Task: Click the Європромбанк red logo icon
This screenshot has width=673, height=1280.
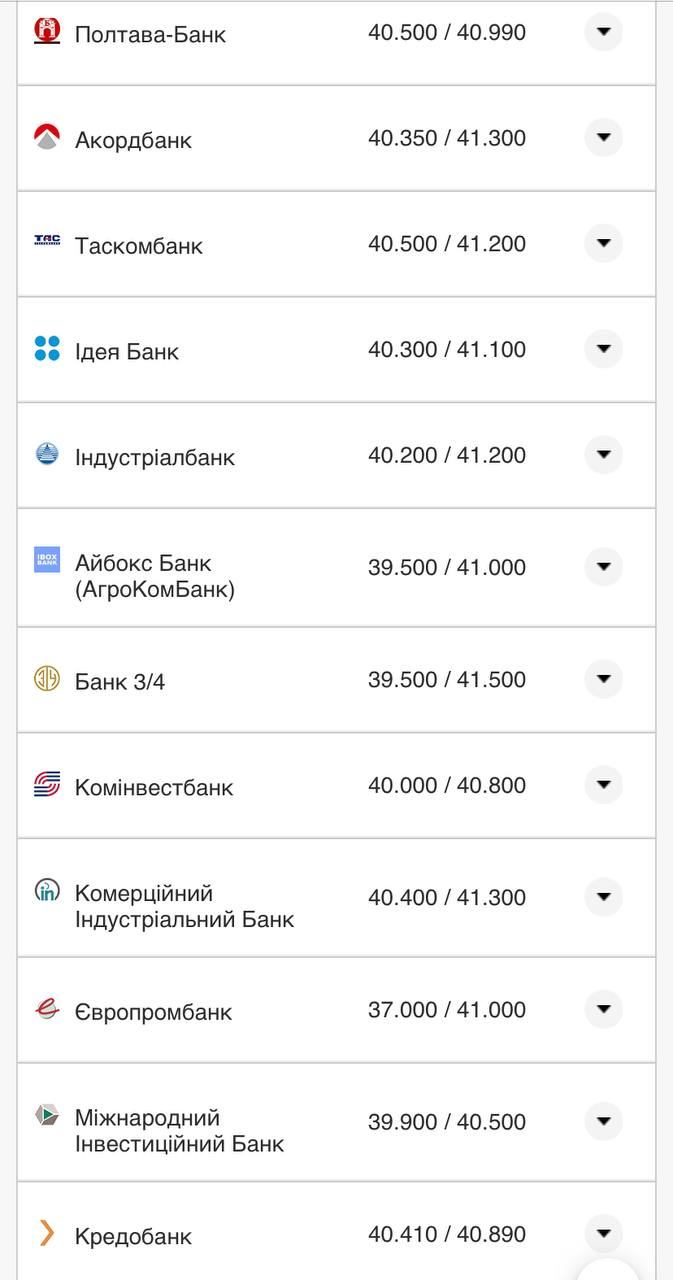Action: (x=47, y=1009)
